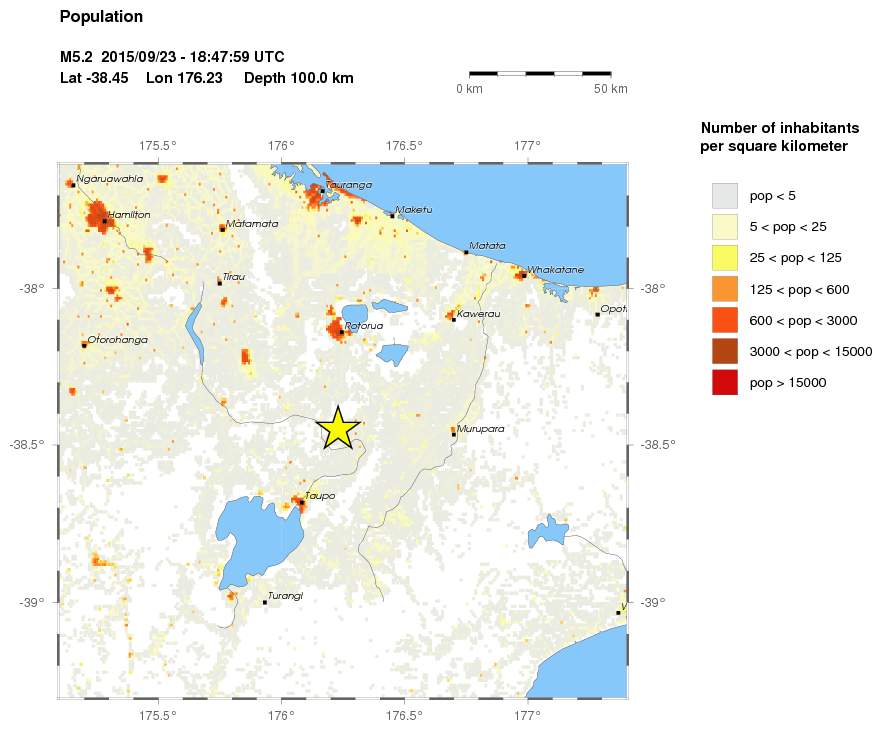The height and width of the screenshot is (730, 882).
Task: Select the grey 'pop < 5' legend swatch
Action: [x=724, y=196]
